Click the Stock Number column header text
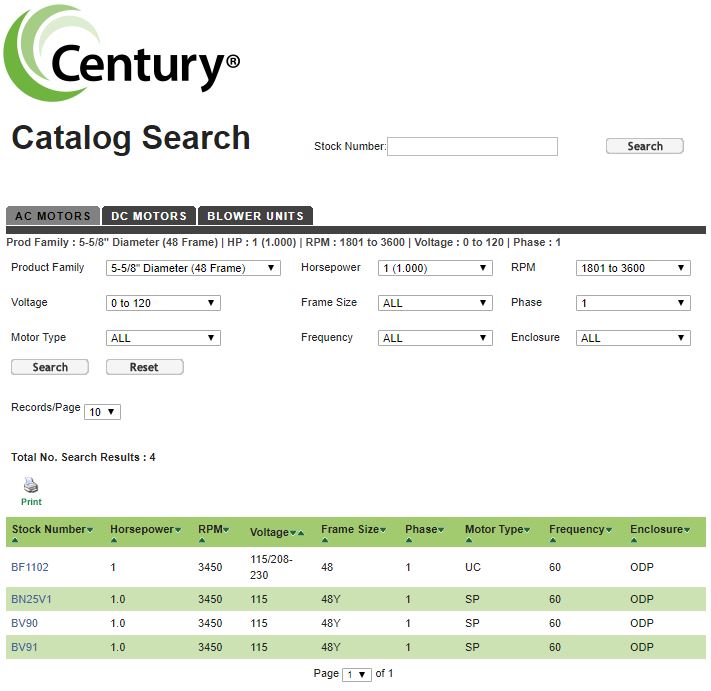This screenshot has height=691, width=711. tap(49, 529)
